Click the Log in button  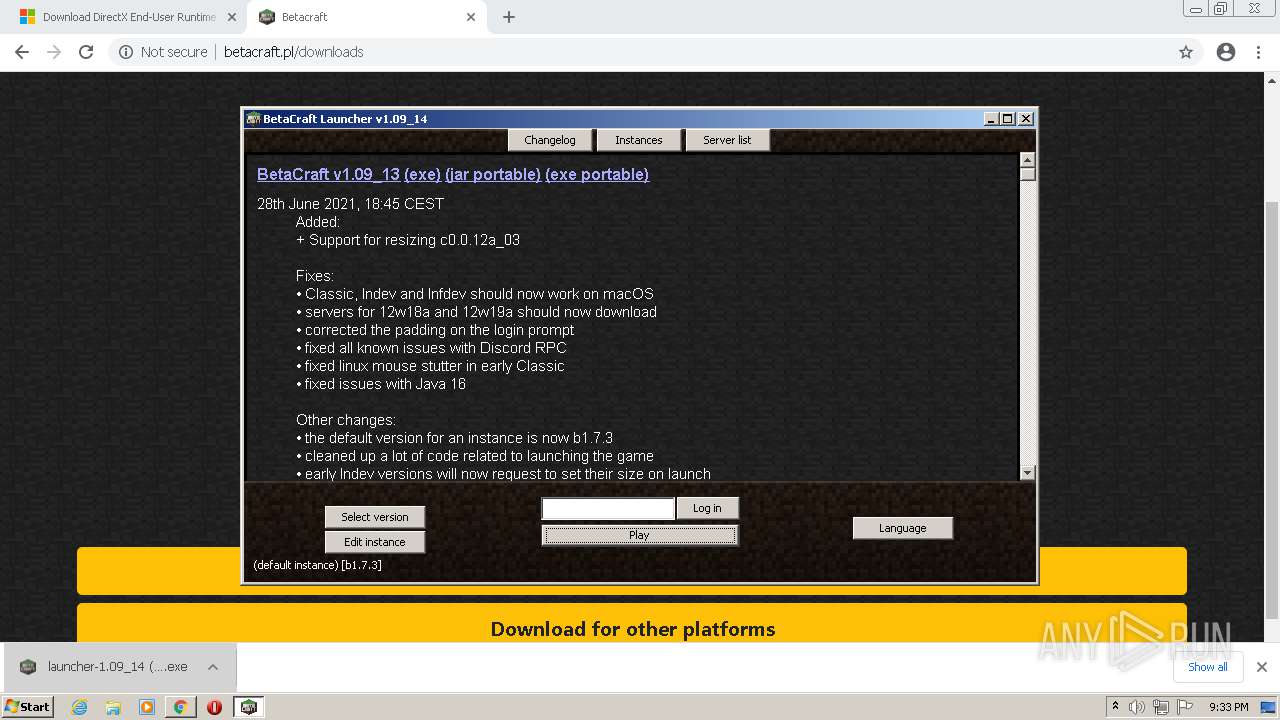point(707,508)
